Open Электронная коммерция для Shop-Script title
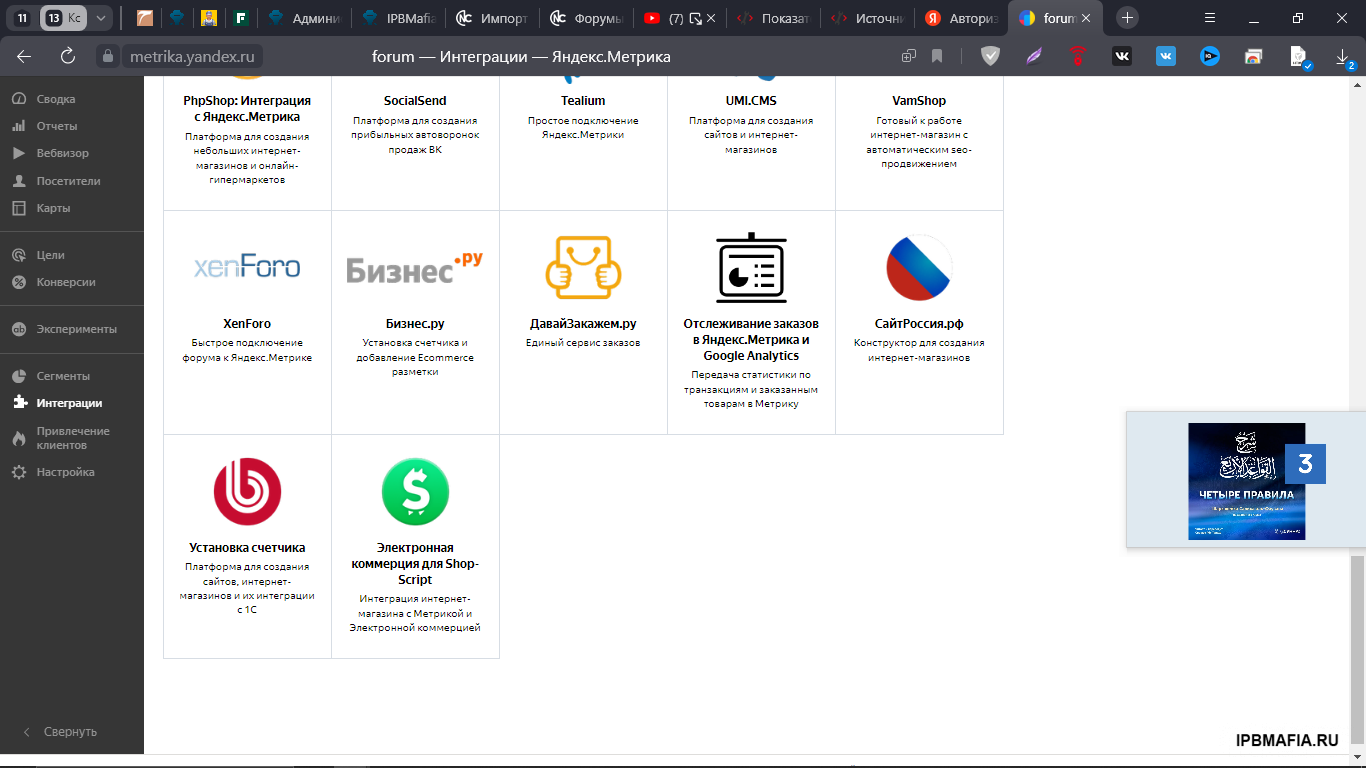The height and width of the screenshot is (768, 1366). pos(415,564)
